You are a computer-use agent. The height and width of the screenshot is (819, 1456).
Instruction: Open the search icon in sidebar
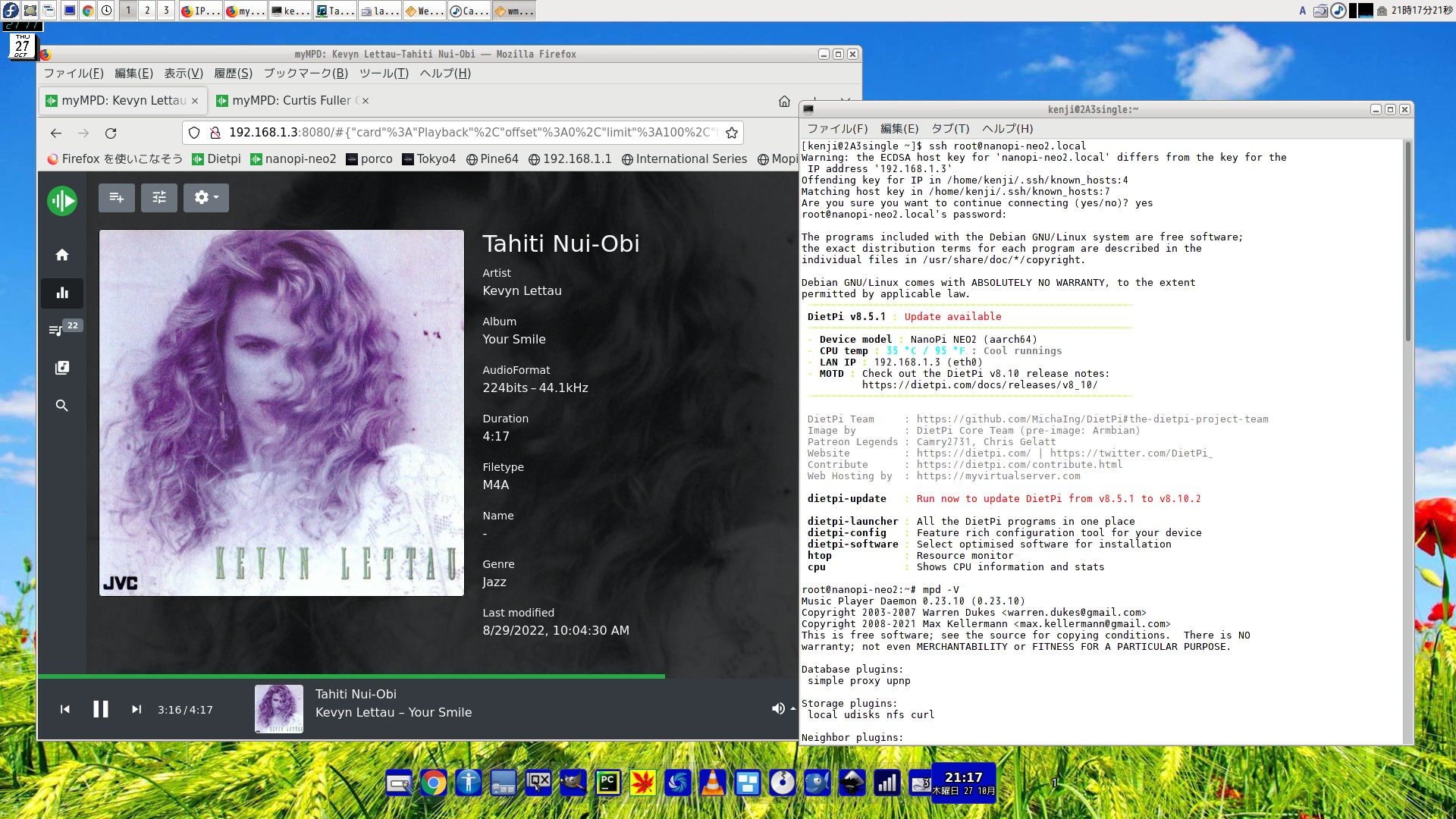click(62, 406)
